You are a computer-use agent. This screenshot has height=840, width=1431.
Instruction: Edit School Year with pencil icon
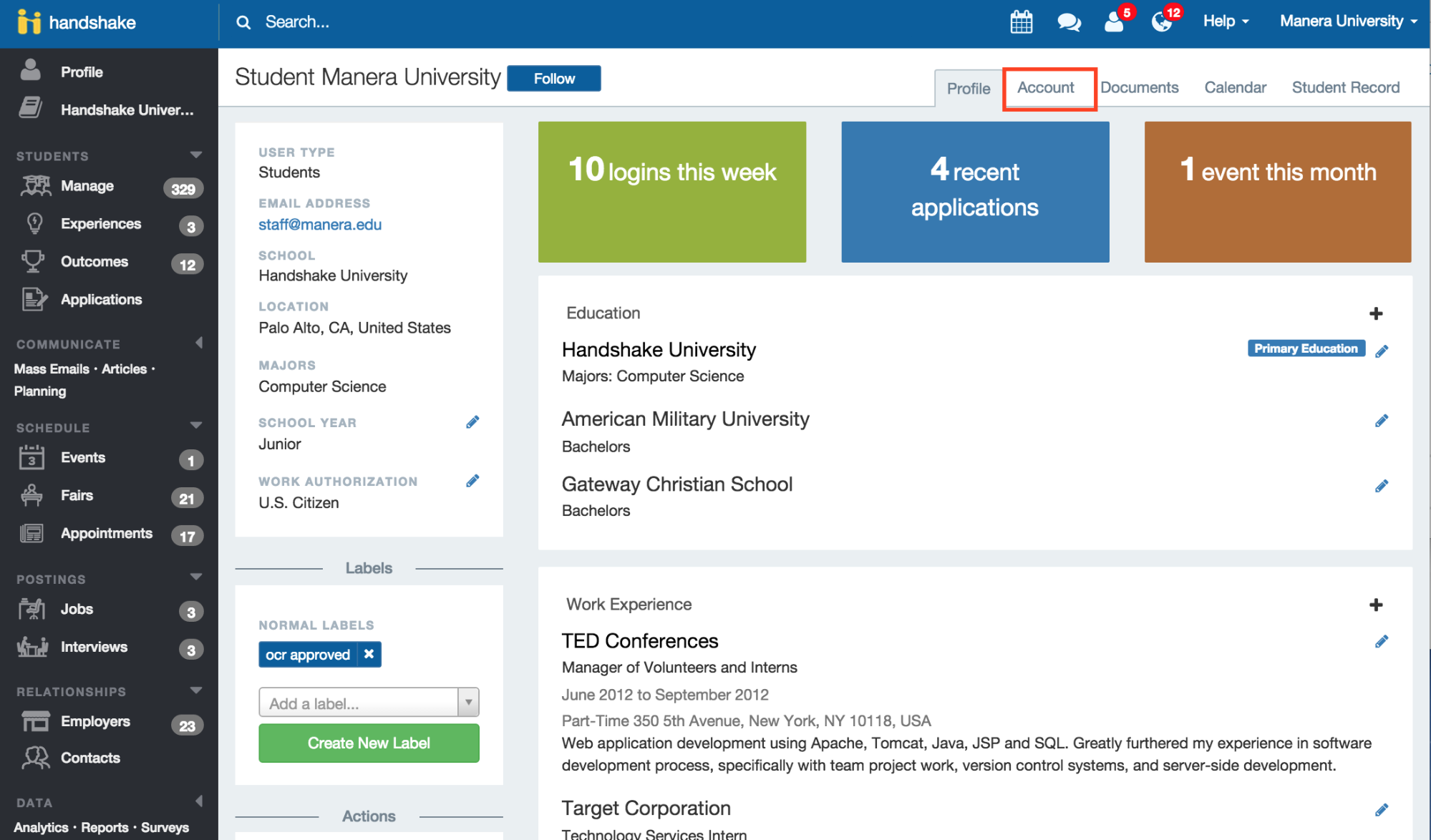coord(472,422)
